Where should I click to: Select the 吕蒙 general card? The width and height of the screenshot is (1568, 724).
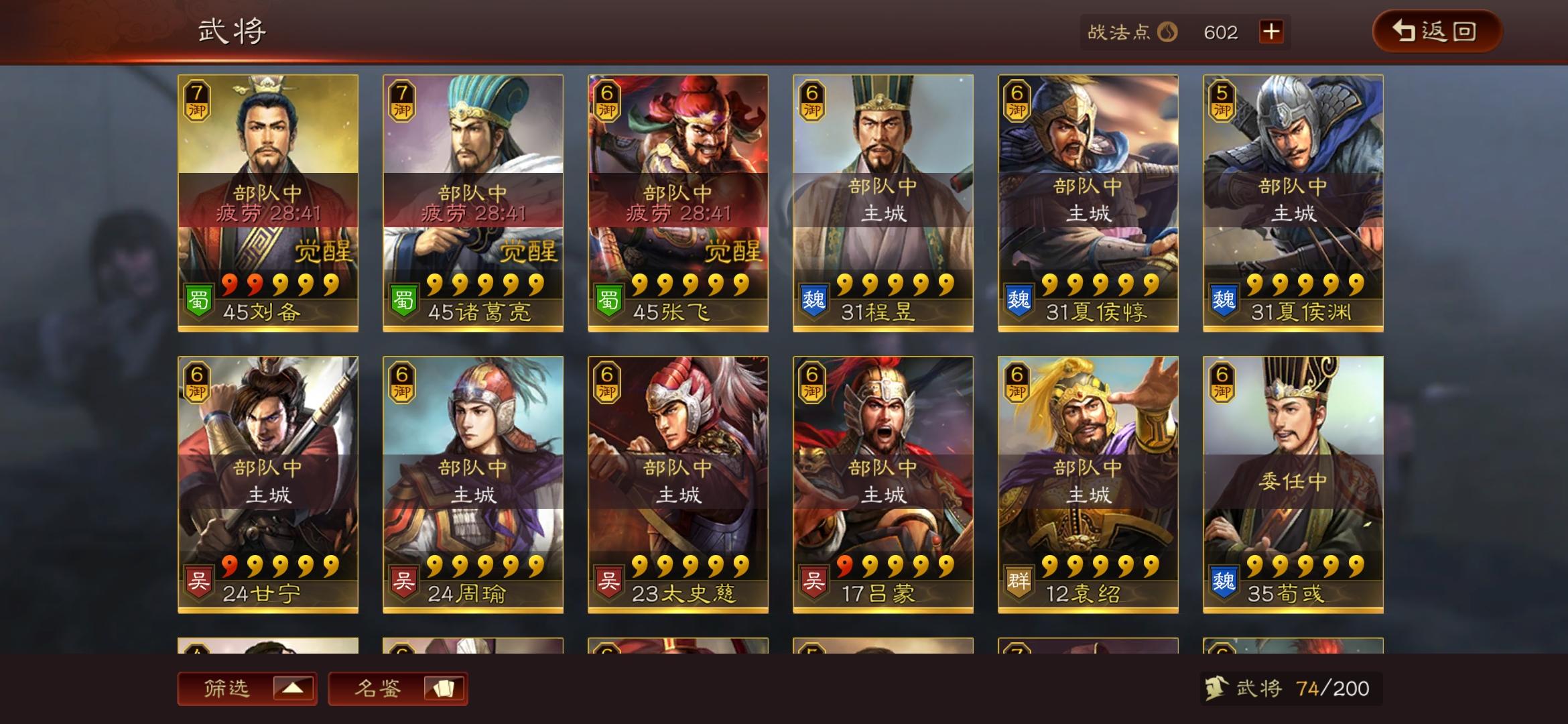tap(883, 485)
